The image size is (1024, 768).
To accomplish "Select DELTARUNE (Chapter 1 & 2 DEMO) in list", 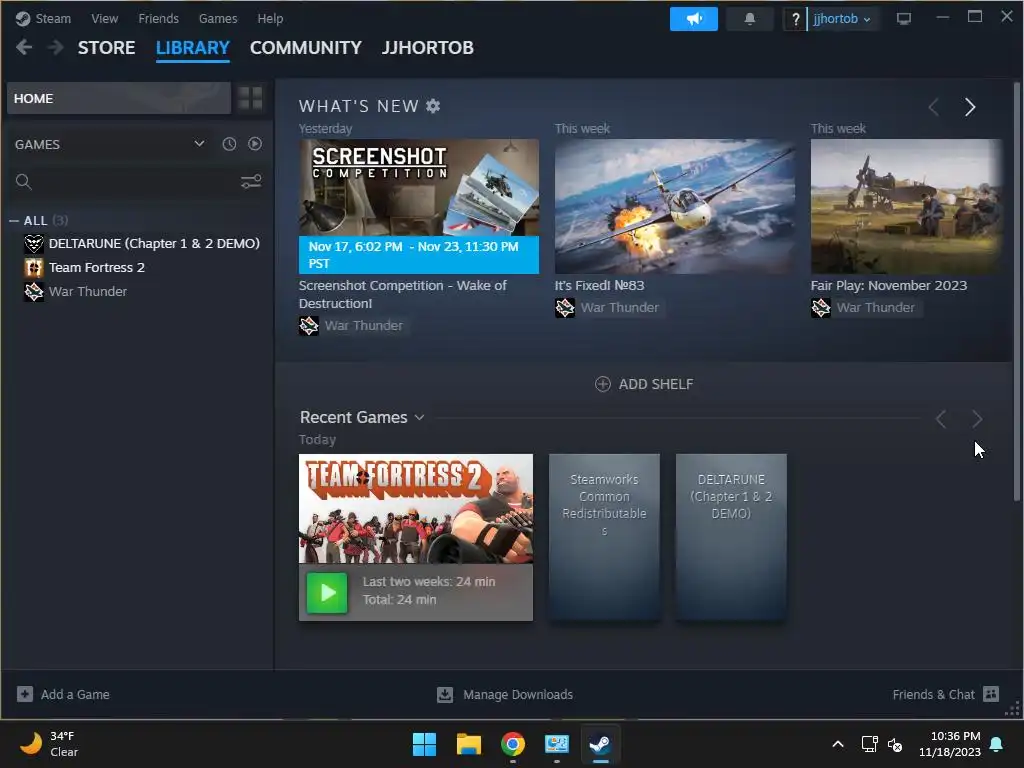I will (154, 244).
